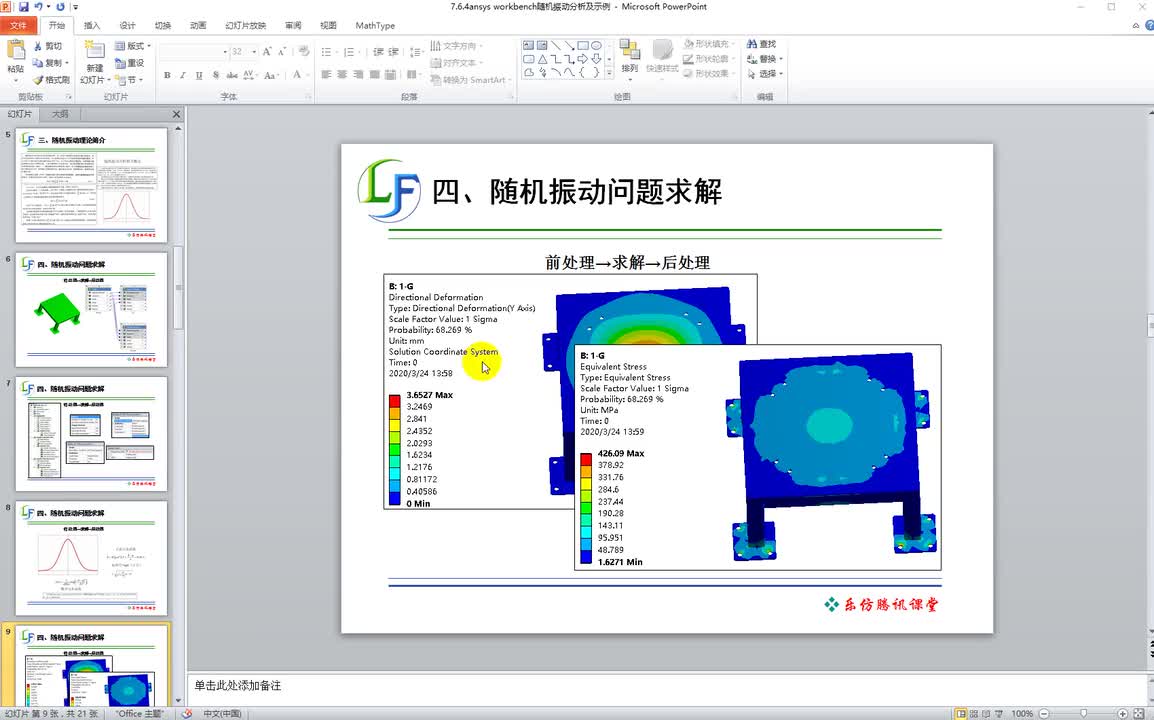
Task: Open the File tab
Action: pyautogui.click(x=18, y=25)
